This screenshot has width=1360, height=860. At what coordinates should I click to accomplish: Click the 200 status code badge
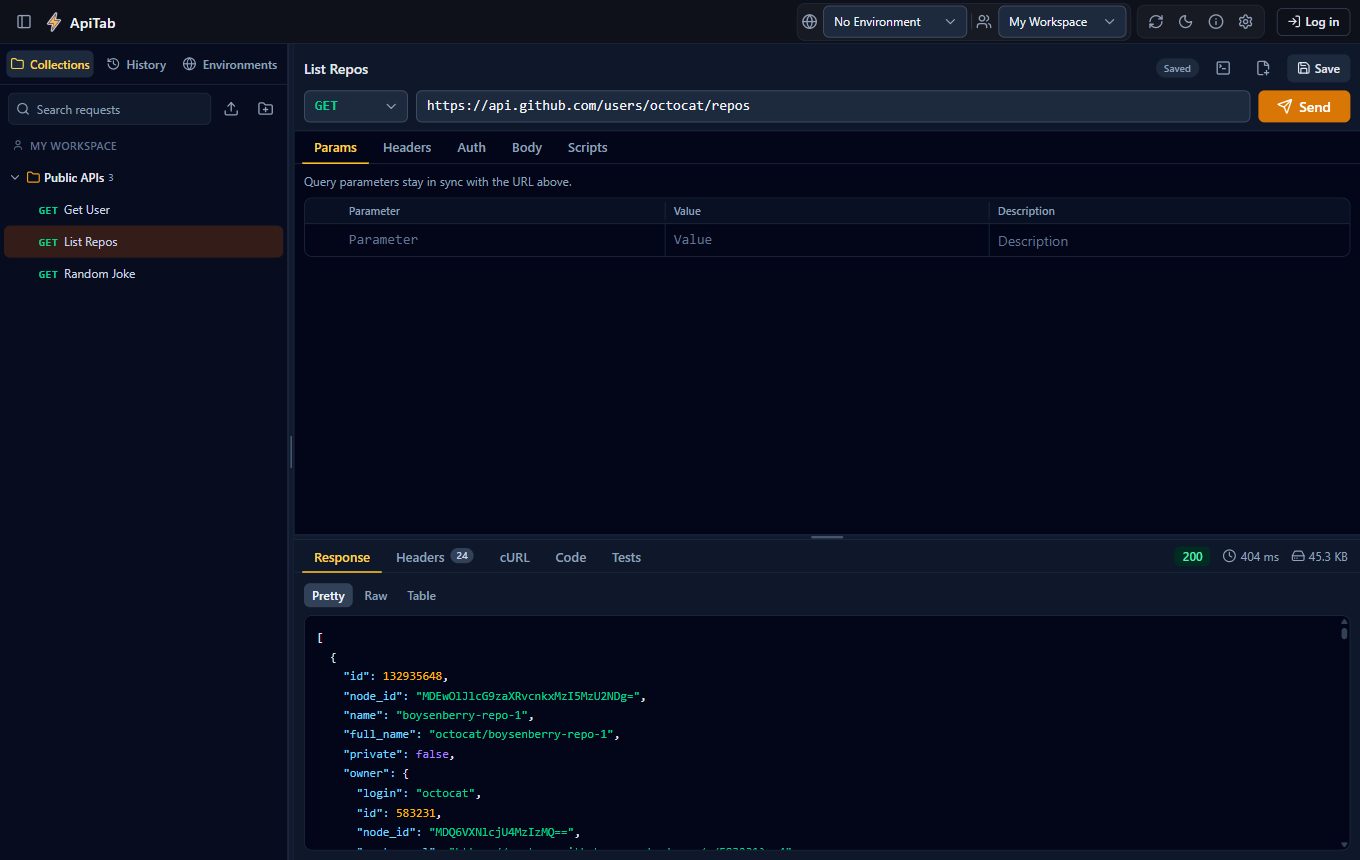[x=1192, y=556]
